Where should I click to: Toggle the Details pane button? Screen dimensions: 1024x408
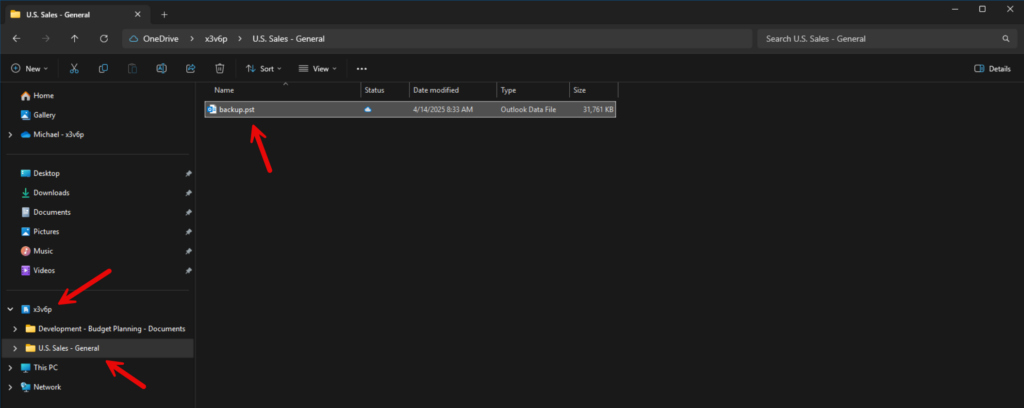[x=992, y=69]
